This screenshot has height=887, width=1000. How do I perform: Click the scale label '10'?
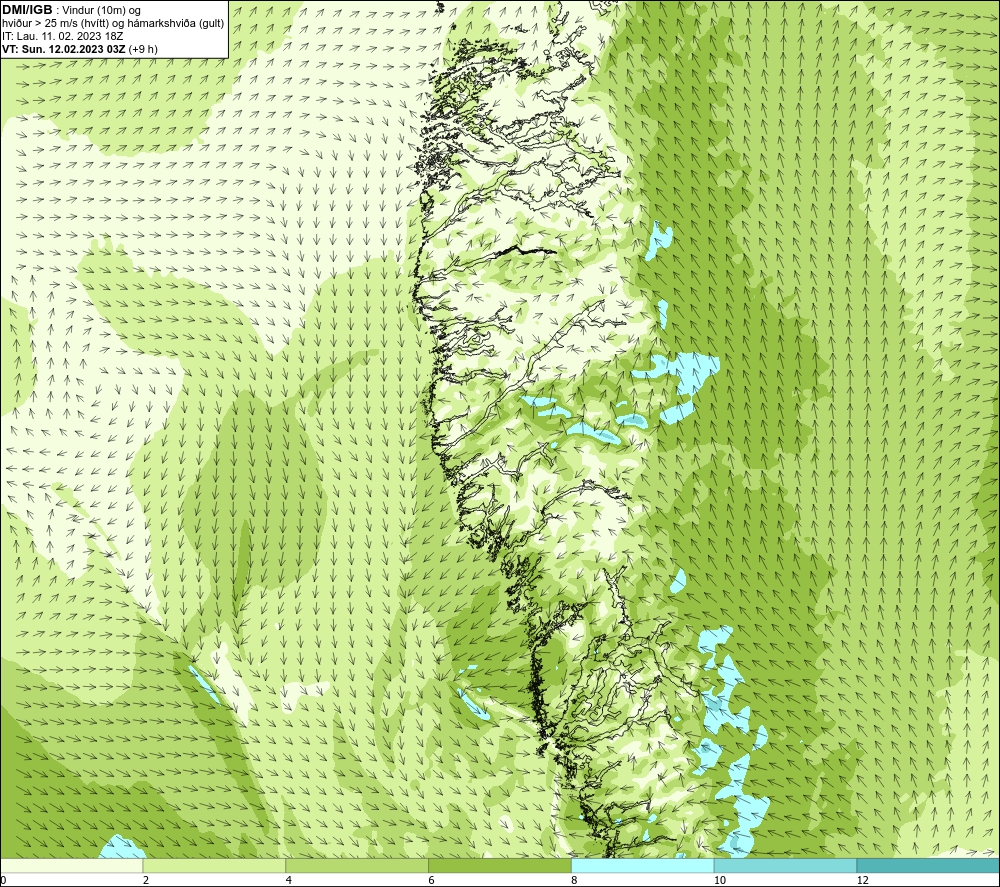[720, 881]
